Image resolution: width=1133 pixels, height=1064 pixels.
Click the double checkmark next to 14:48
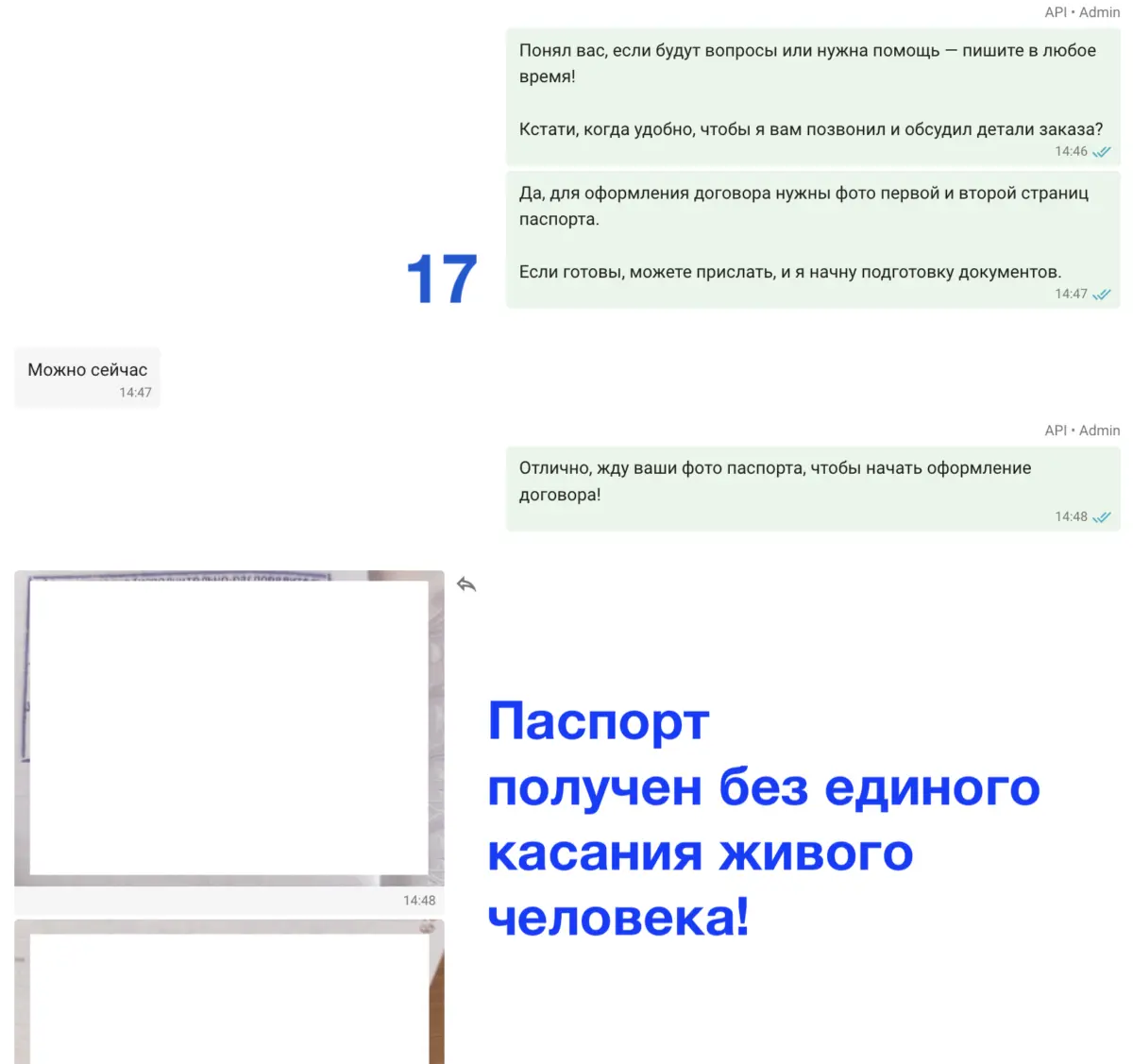(x=1102, y=517)
